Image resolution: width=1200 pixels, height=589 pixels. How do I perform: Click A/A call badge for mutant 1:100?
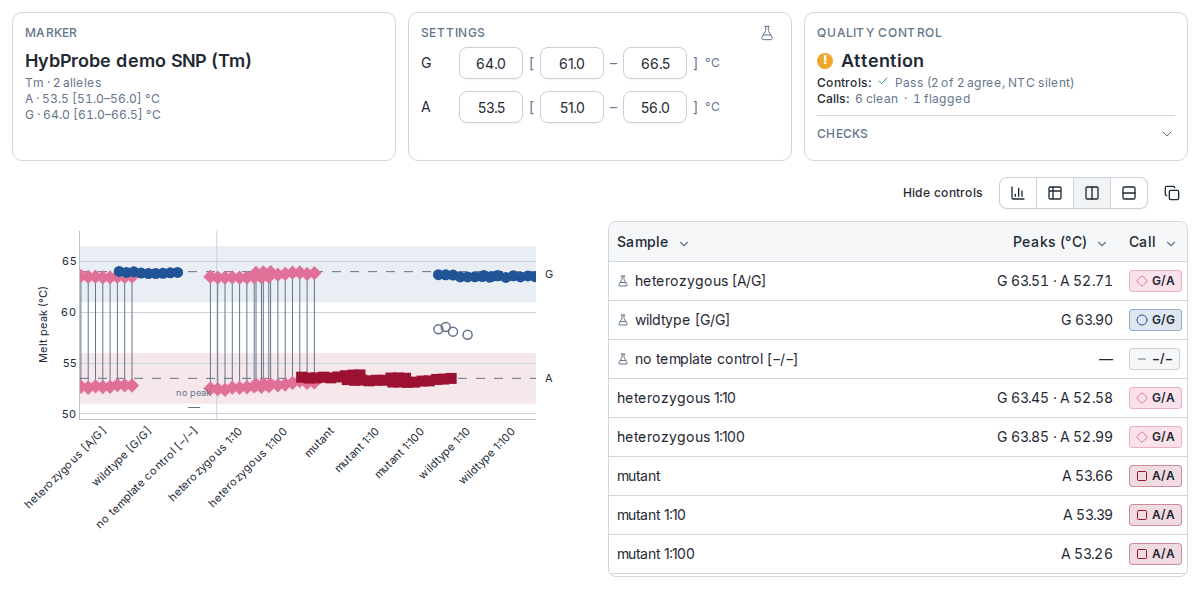[1155, 554]
